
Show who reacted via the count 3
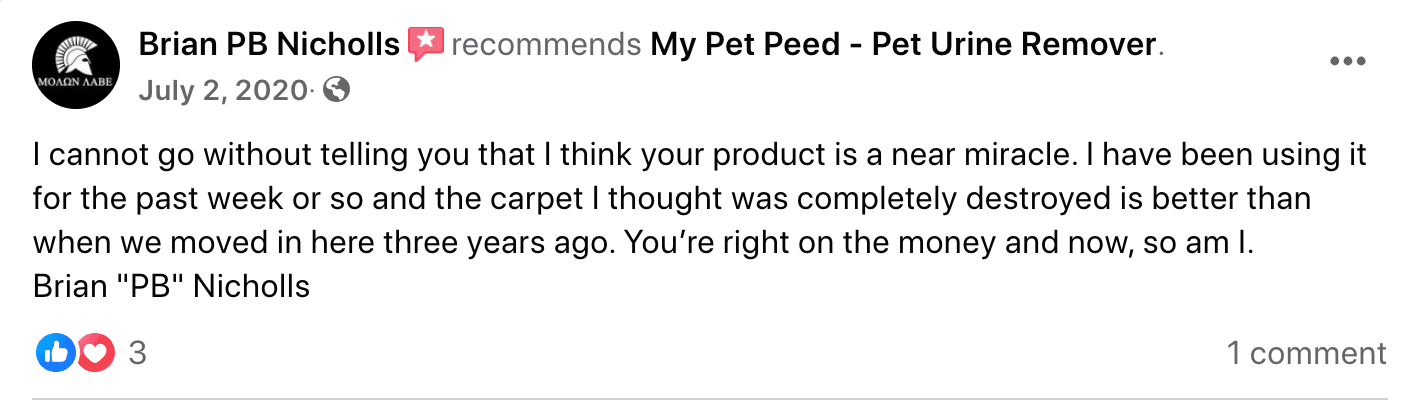138,353
